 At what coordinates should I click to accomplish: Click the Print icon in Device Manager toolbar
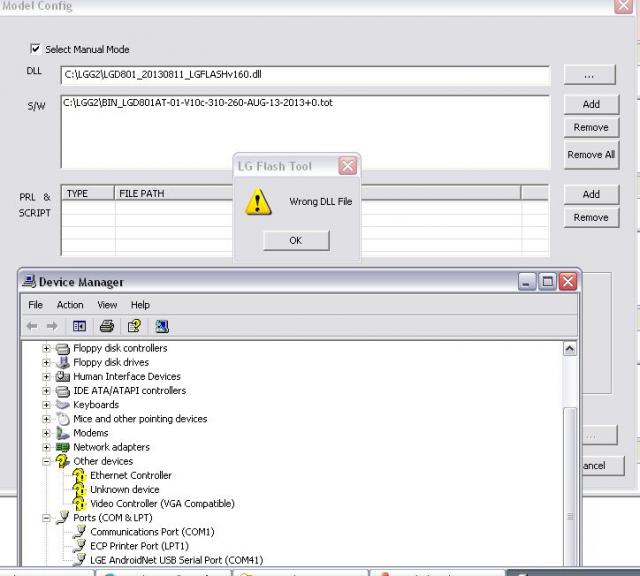[x=107, y=326]
